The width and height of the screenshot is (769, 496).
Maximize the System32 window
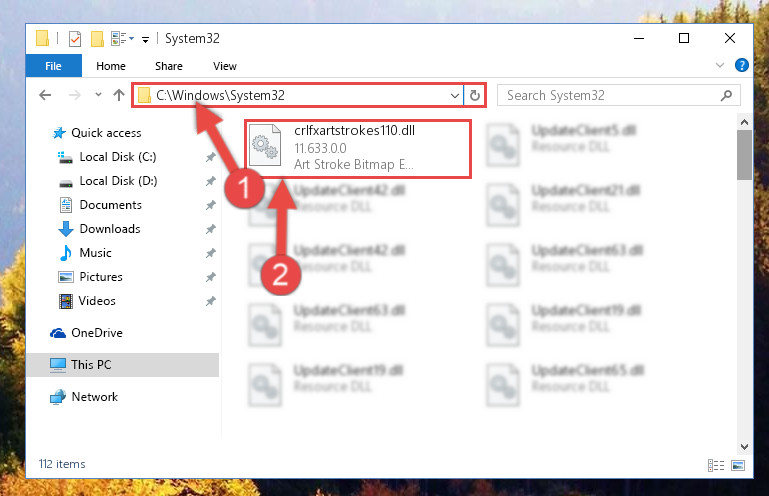[684, 38]
